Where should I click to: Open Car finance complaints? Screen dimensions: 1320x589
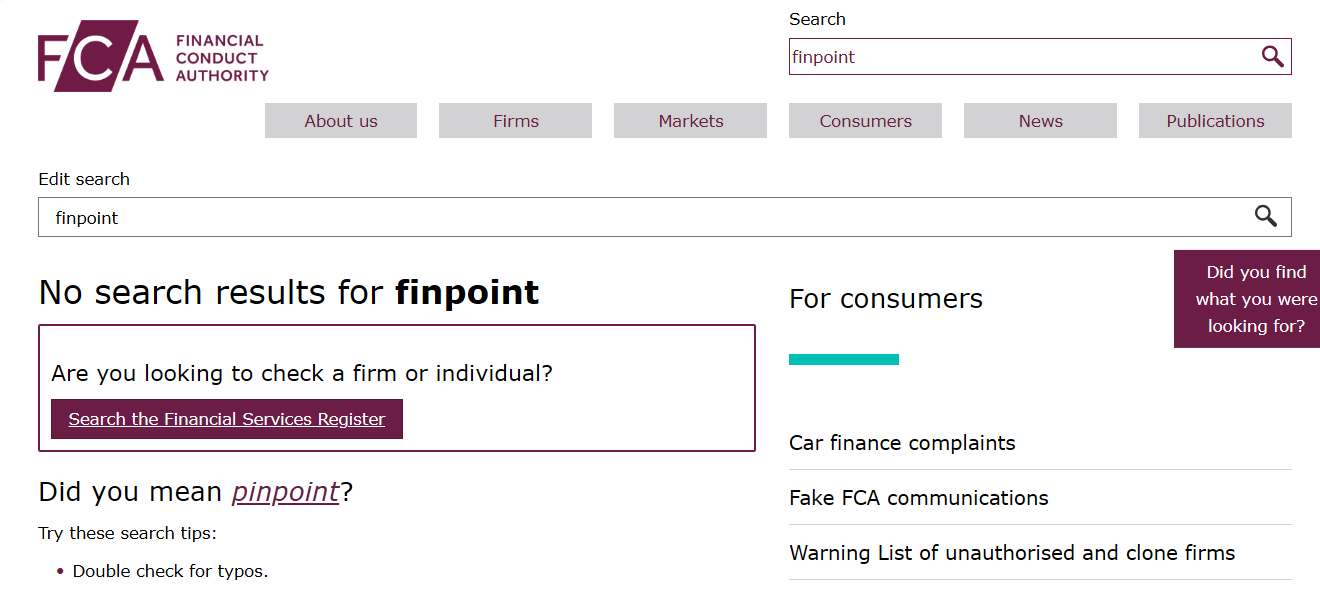(x=902, y=443)
